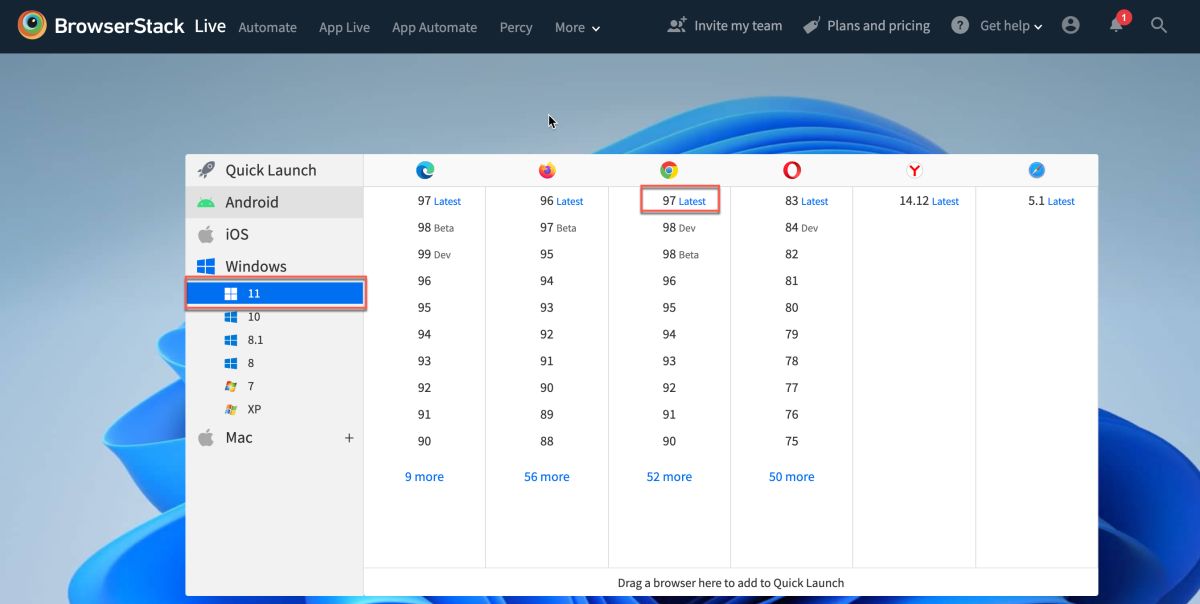Select the iOS platform row
1200x604 pixels.
274,234
